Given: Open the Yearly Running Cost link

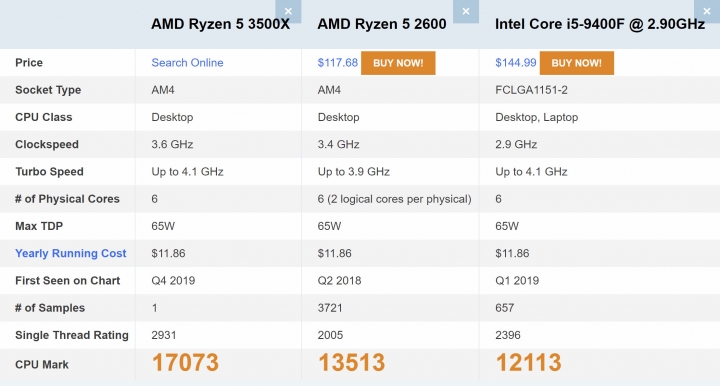Looking at the screenshot, I should (x=71, y=253).
